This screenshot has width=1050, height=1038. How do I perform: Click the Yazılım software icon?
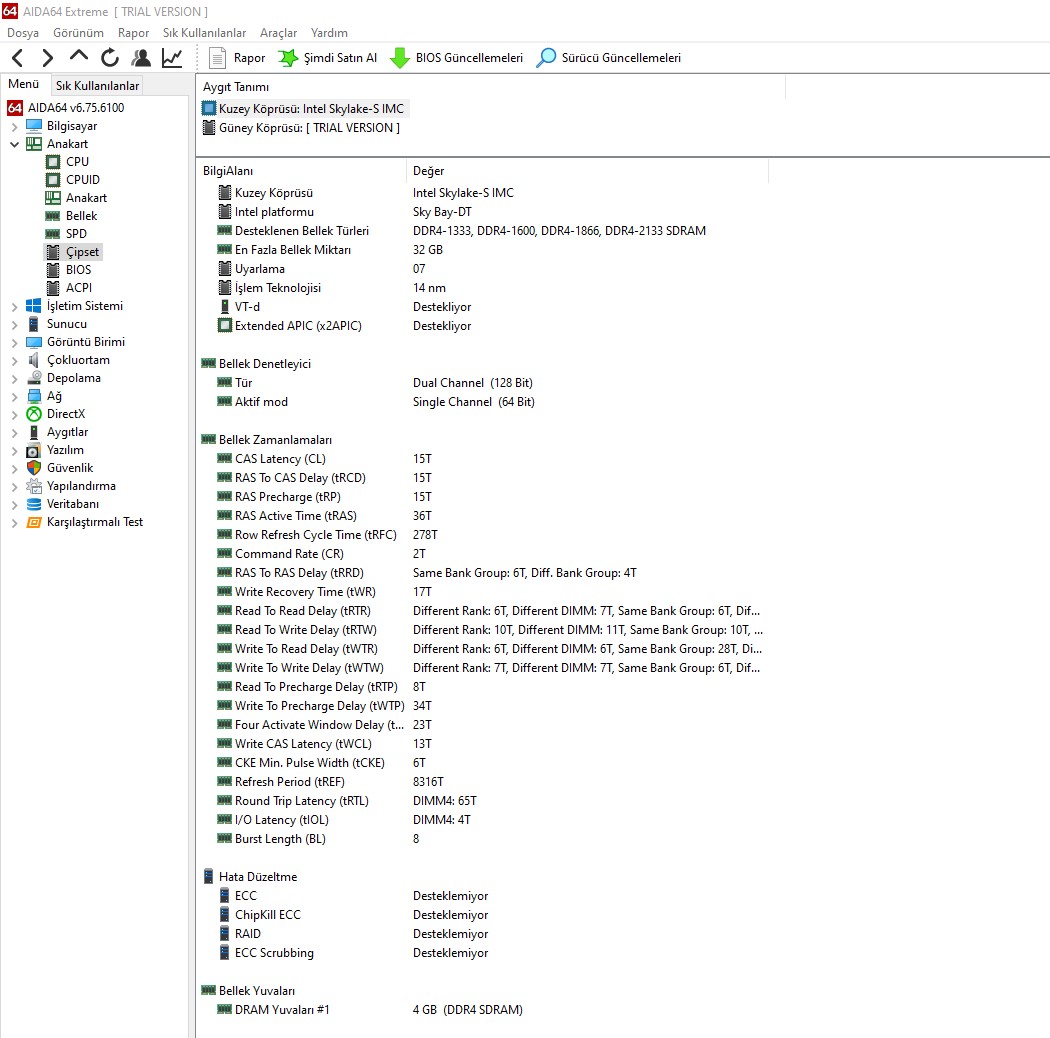point(33,451)
